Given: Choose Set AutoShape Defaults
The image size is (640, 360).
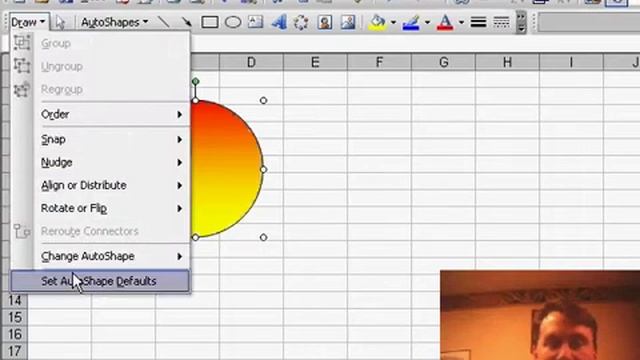Looking at the screenshot, I should 100,281.
